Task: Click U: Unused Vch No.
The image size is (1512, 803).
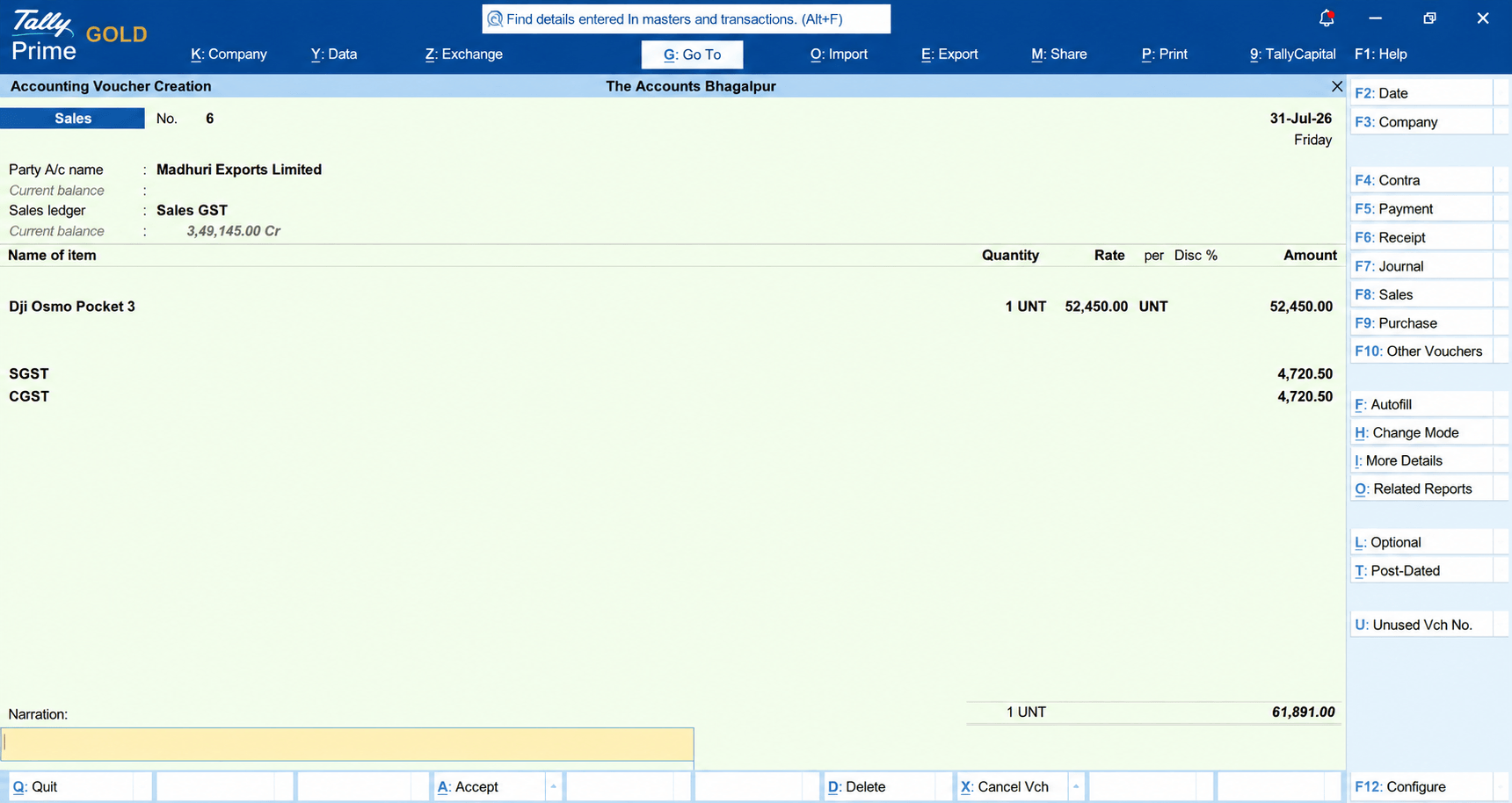Action: click(x=1421, y=625)
